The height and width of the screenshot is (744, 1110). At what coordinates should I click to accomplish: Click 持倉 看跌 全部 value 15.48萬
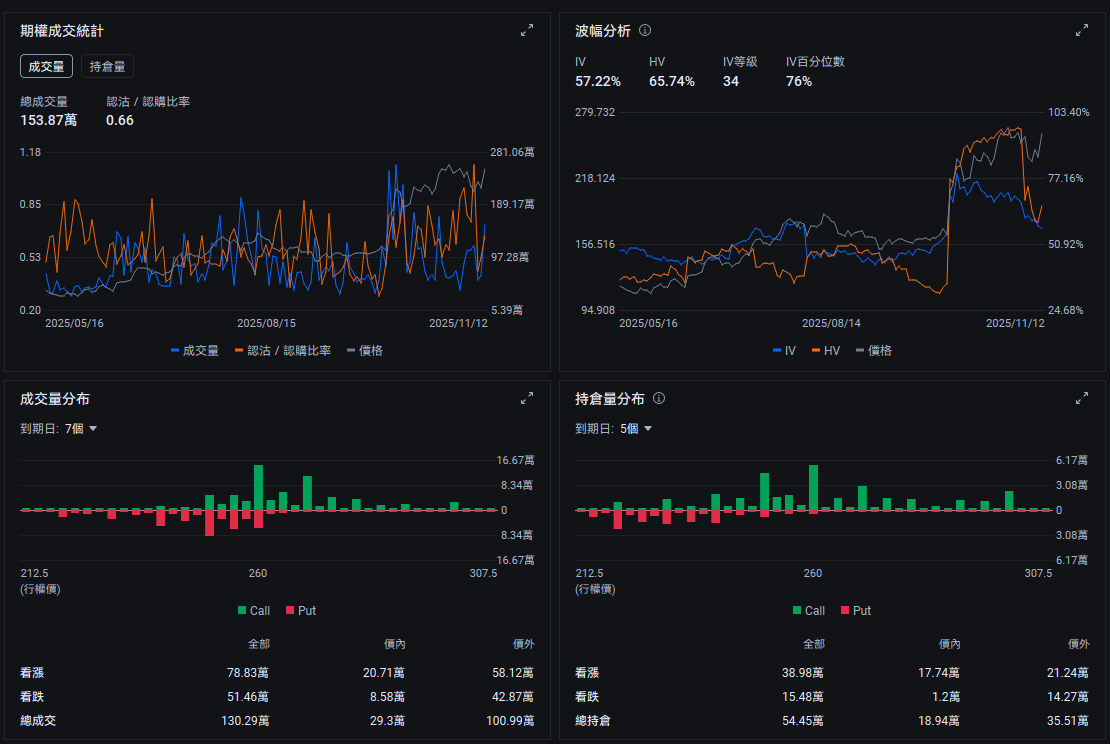point(803,697)
